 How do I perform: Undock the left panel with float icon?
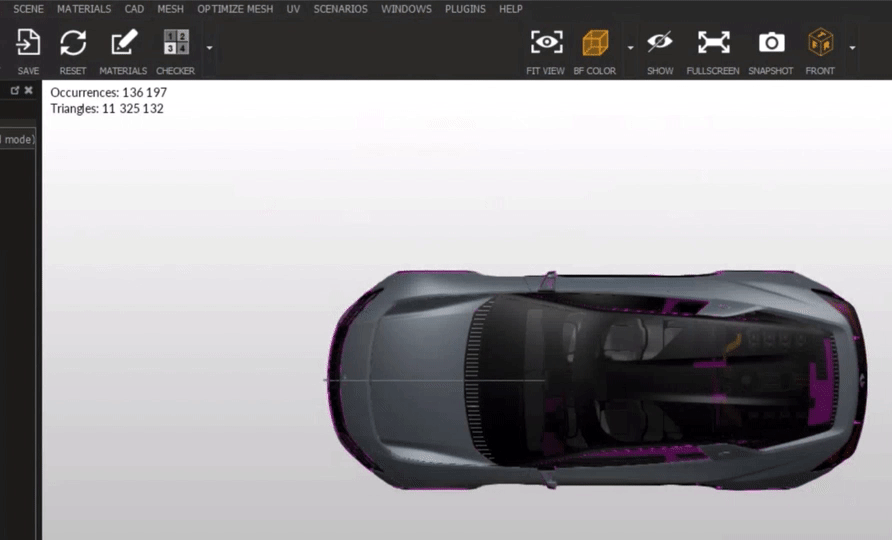pos(15,90)
